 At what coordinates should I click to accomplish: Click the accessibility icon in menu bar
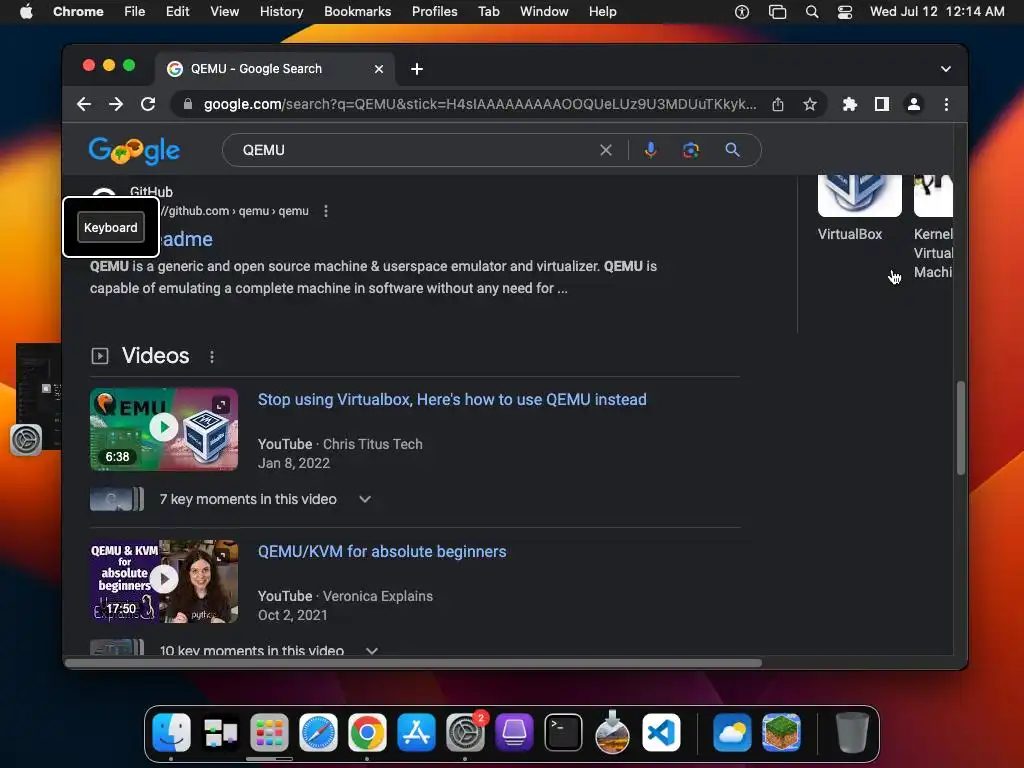point(742,12)
